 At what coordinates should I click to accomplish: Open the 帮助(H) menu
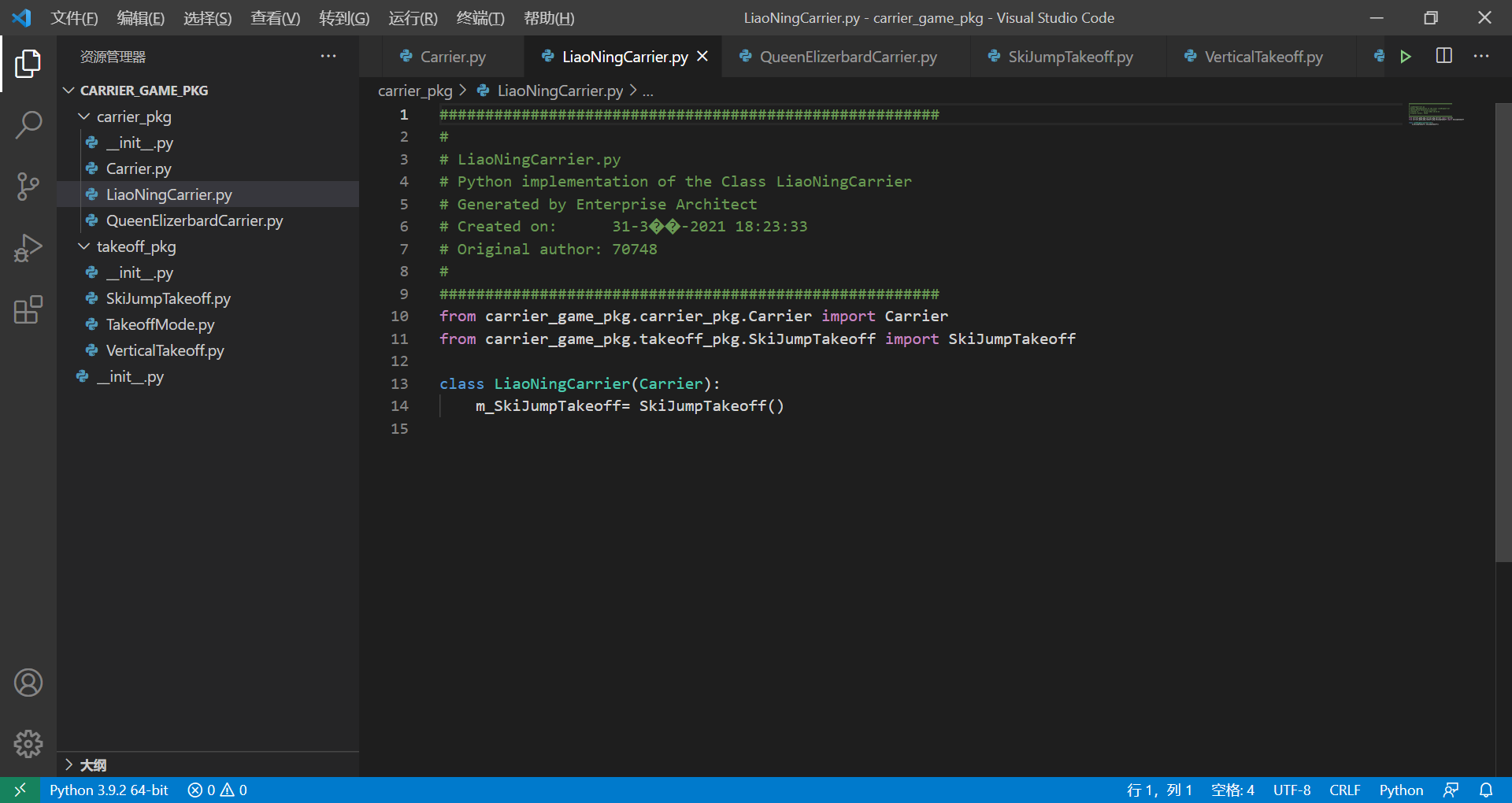(549, 18)
